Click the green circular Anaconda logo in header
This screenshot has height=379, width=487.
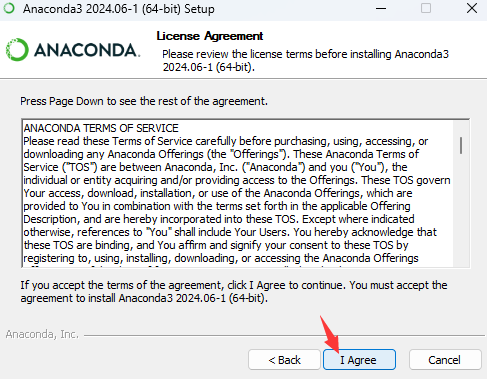click(17, 50)
